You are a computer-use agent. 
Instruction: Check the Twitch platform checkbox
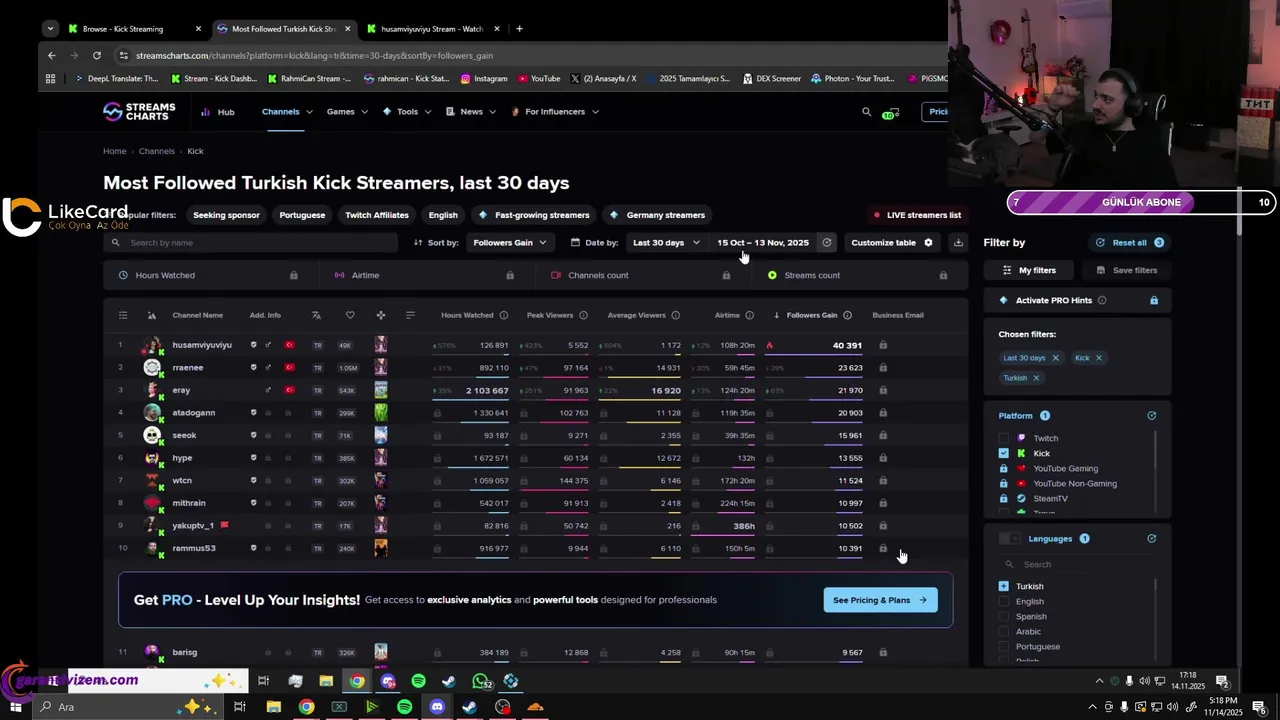[1004, 438]
